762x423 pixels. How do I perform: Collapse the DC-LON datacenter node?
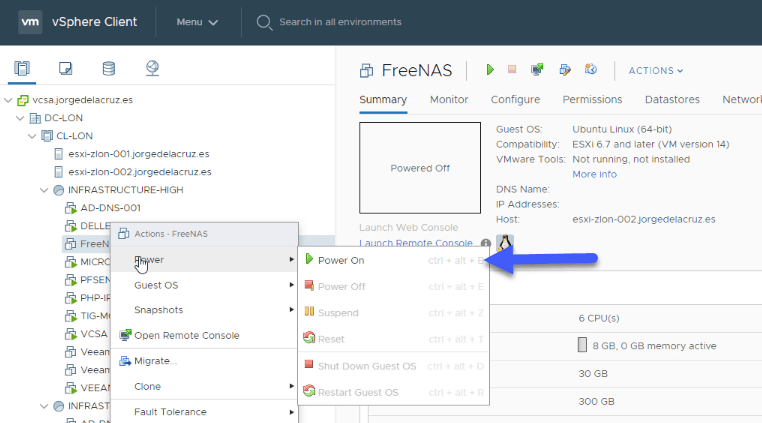click(20, 118)
